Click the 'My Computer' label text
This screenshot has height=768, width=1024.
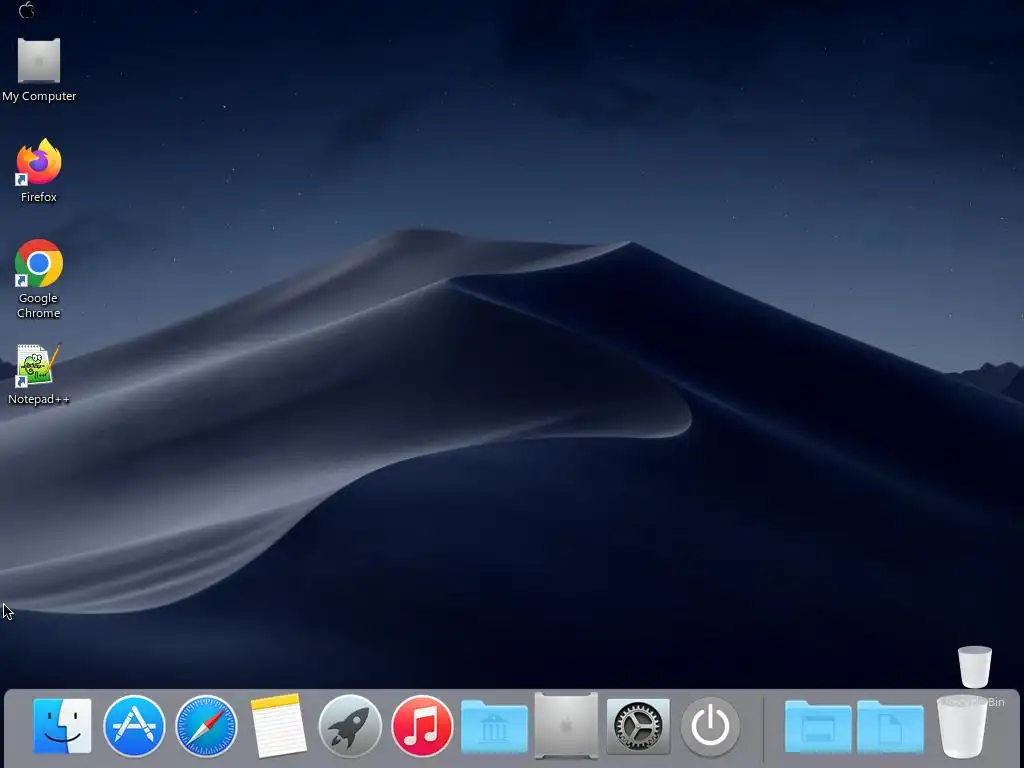click(39, 96)
